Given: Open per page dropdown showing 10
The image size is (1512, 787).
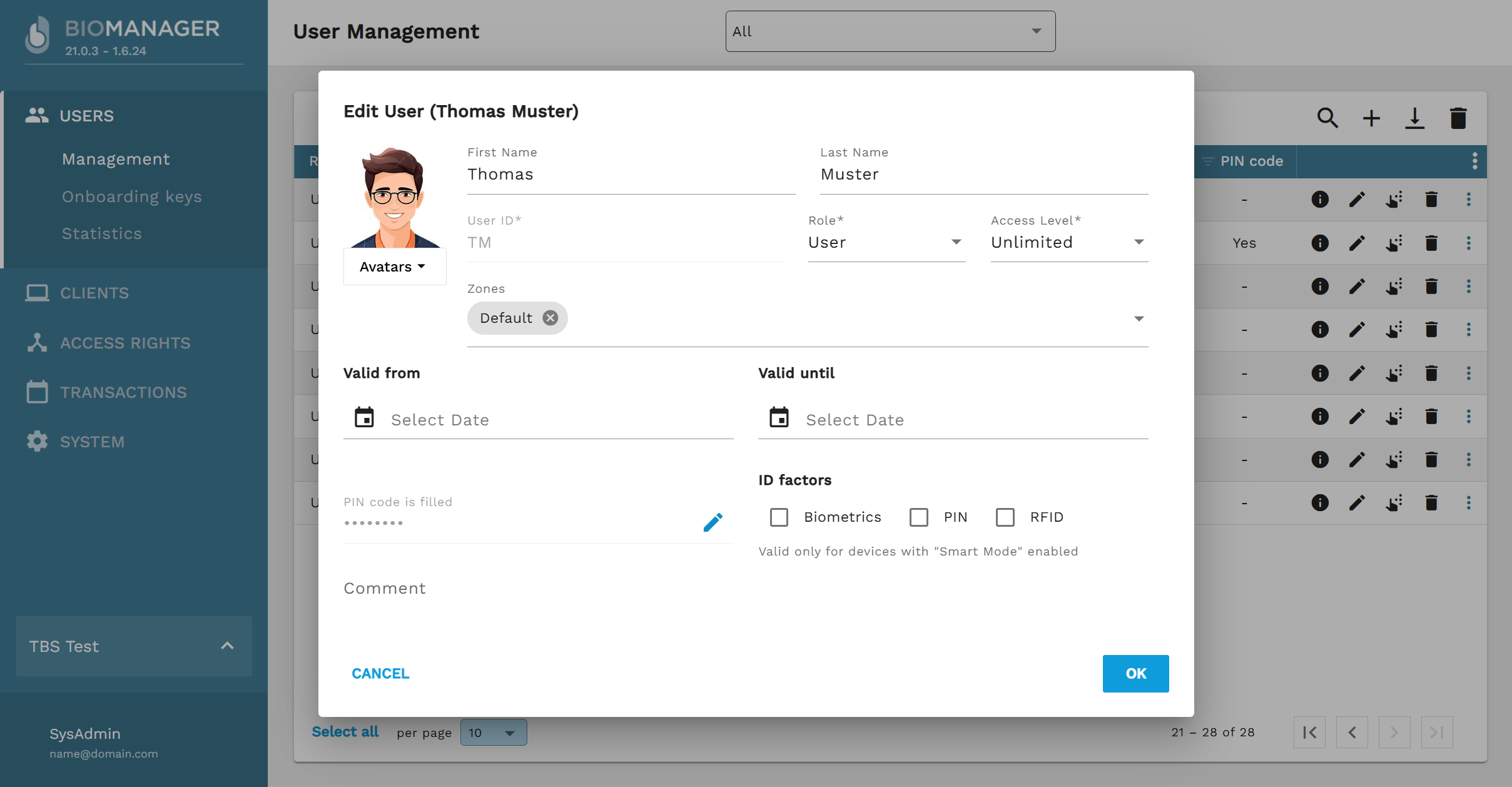Looking at the screenshot, I should [x=494, y=733].
